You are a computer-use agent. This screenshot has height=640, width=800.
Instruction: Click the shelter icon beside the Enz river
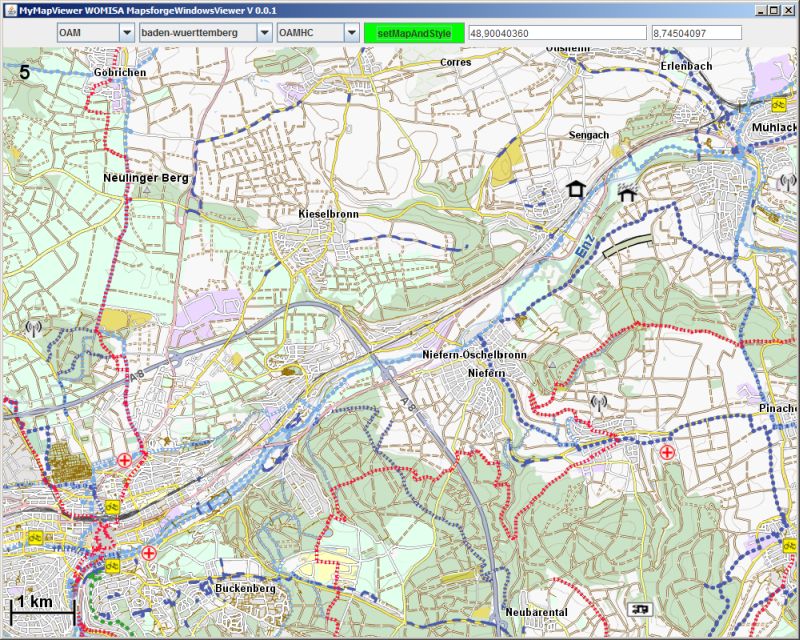pyautogui.click(x=627, y=195)
